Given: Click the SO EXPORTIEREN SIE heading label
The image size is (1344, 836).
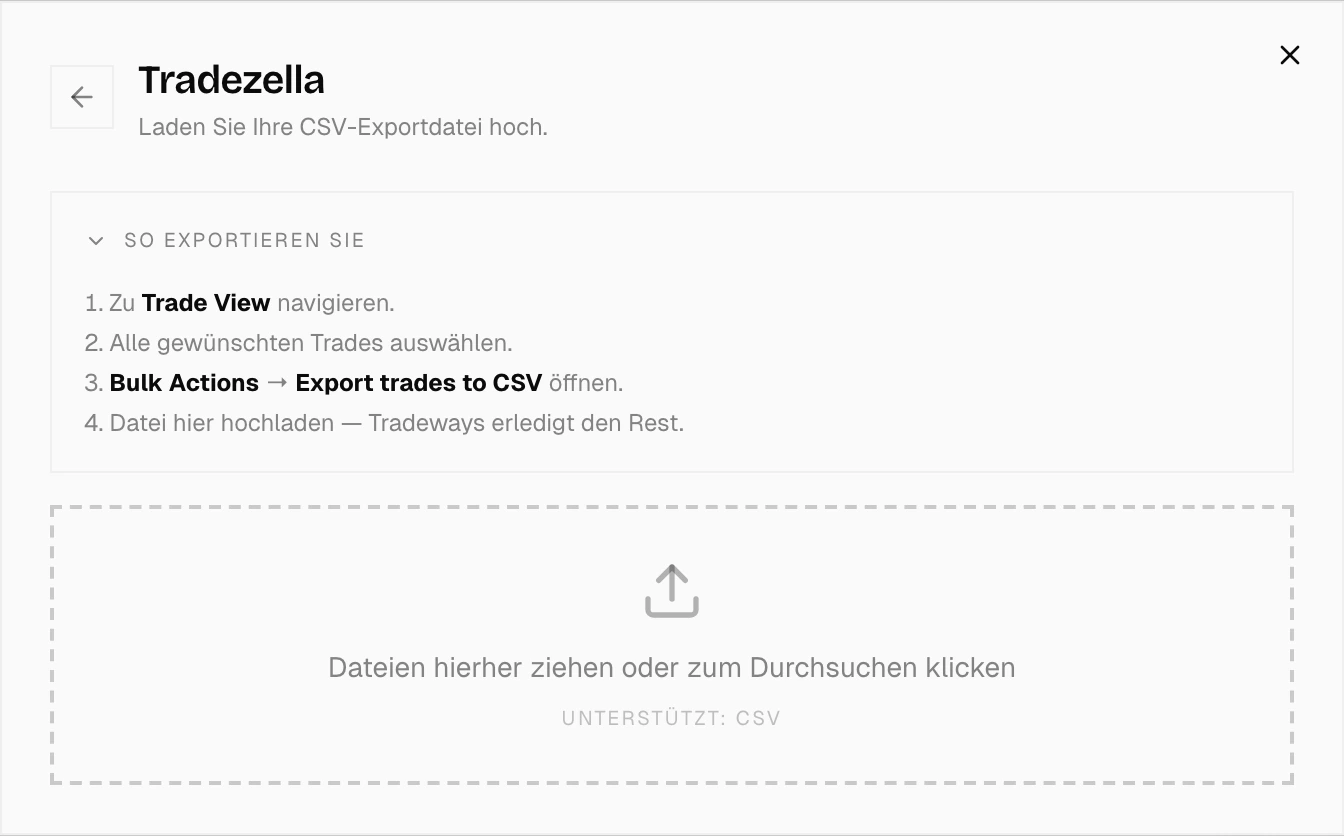Looking at the screenshot, I should pyautogui.click(x=243, y=240).
